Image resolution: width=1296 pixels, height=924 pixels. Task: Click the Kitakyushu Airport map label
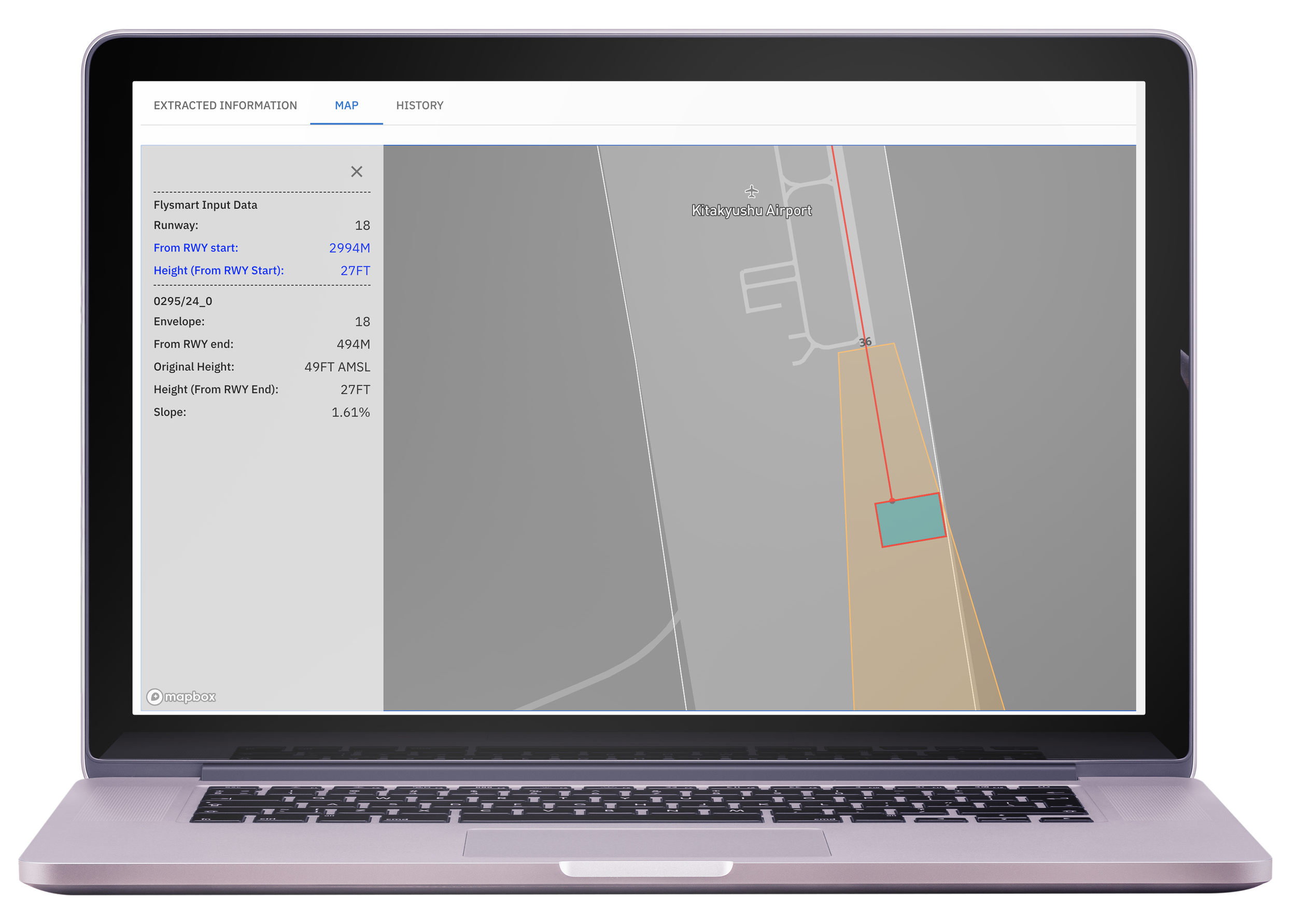[x=751, y=210]
